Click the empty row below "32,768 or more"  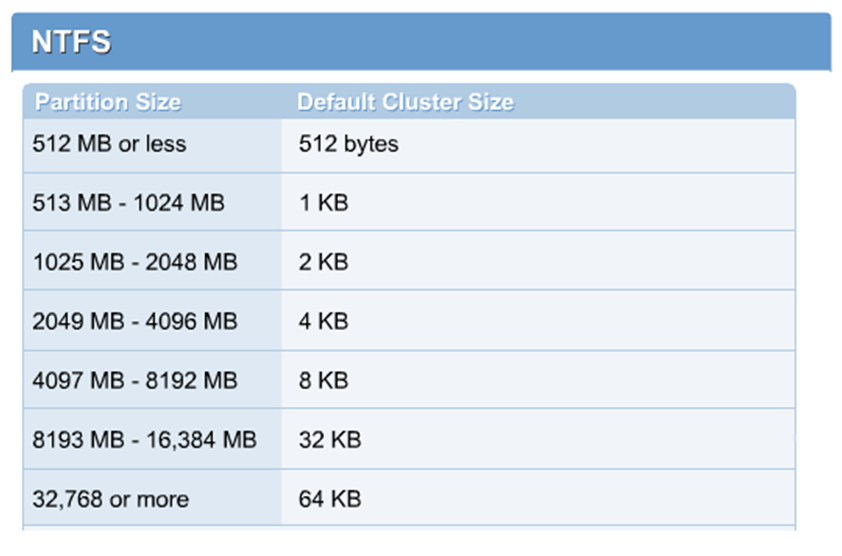[400, 529]
